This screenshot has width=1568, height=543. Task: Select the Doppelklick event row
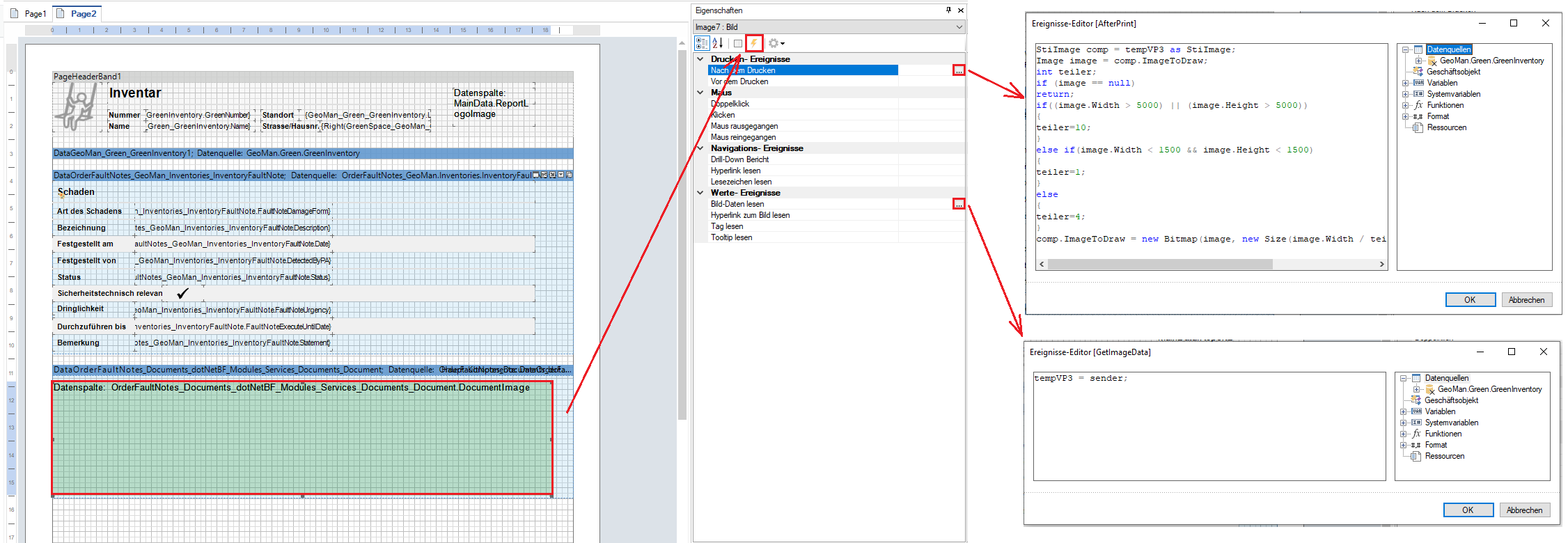click(x=836, y=104)
